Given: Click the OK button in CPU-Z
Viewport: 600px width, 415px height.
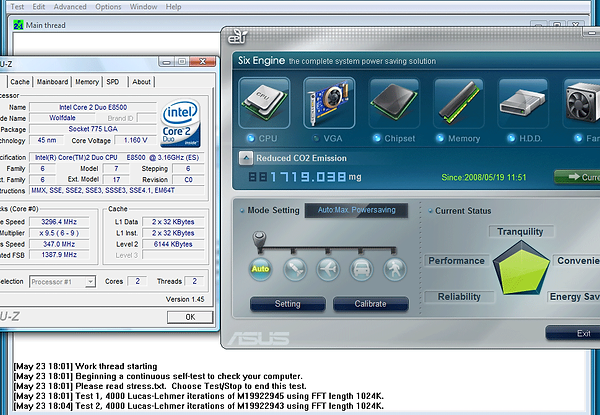Looking at the screenshot, I should tap(190, 317).
